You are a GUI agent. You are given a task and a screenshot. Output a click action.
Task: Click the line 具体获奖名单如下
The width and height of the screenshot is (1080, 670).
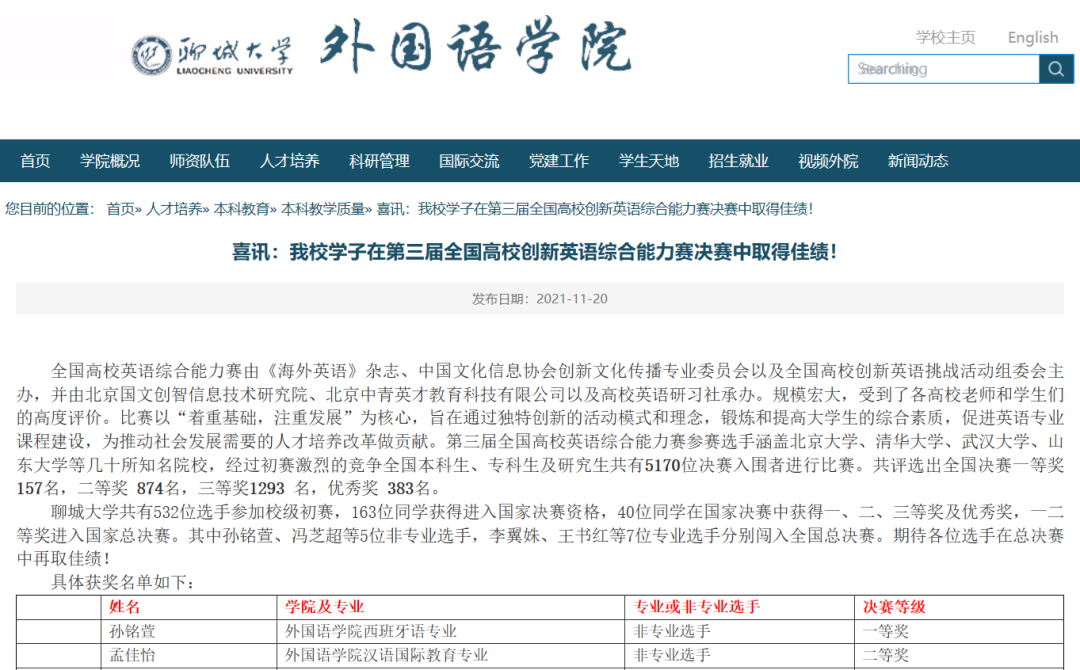click(123, 583)
